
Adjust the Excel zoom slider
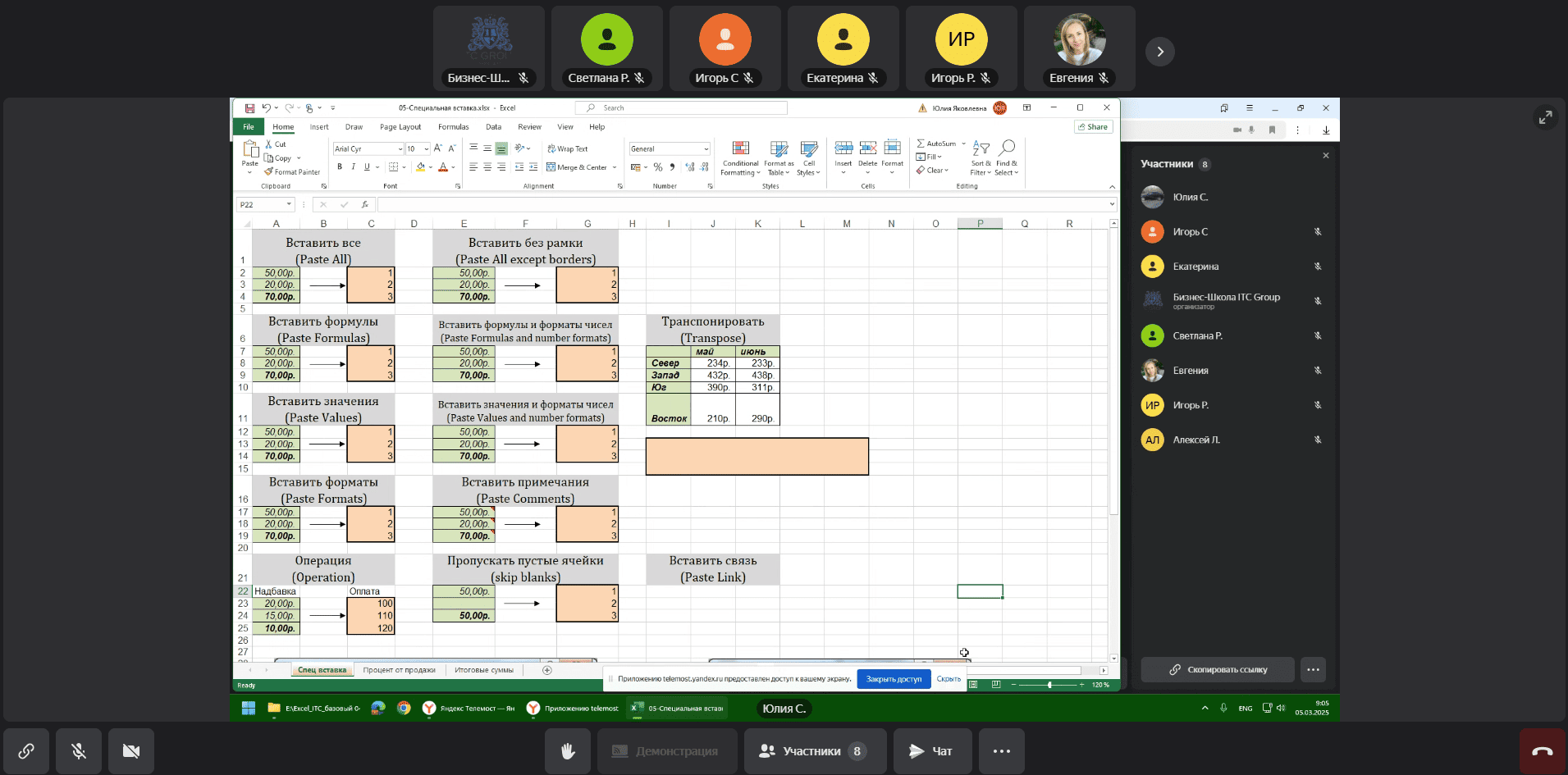[x=1049, y=684]
